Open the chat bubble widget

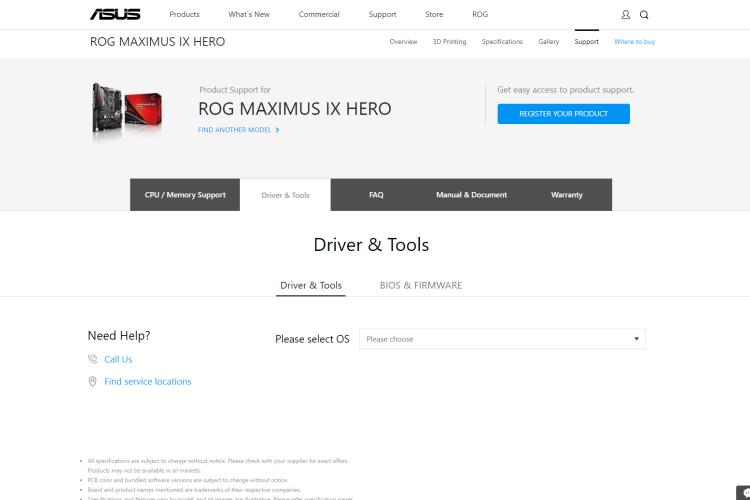[743, 493]
